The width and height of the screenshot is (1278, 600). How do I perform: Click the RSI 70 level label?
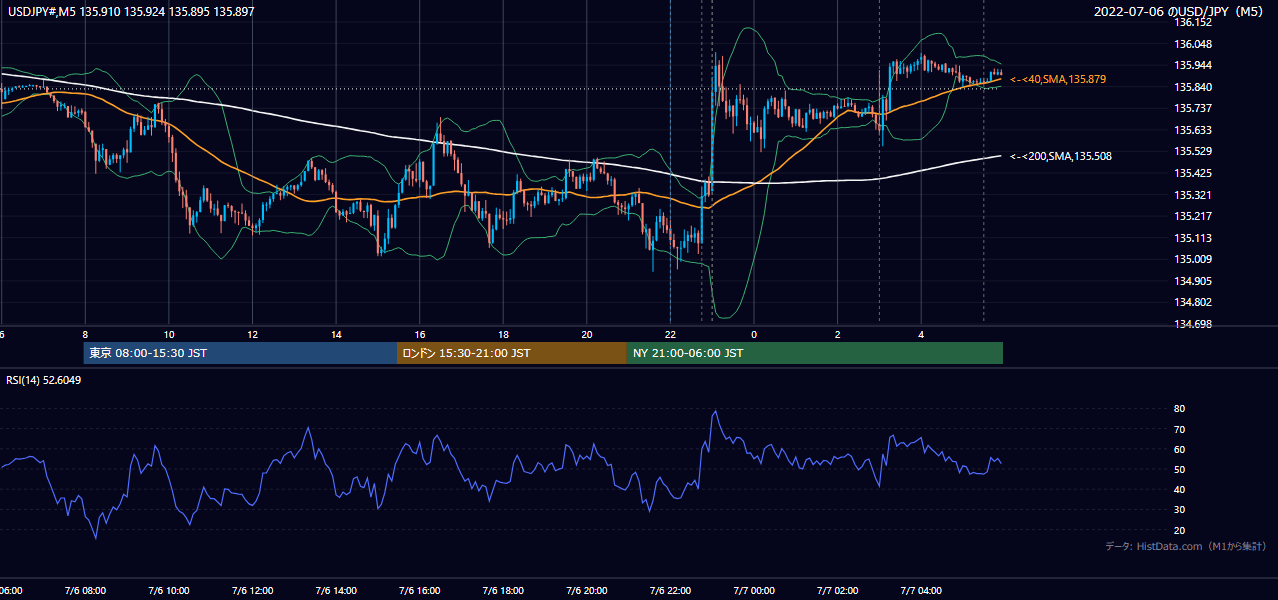1179,429
